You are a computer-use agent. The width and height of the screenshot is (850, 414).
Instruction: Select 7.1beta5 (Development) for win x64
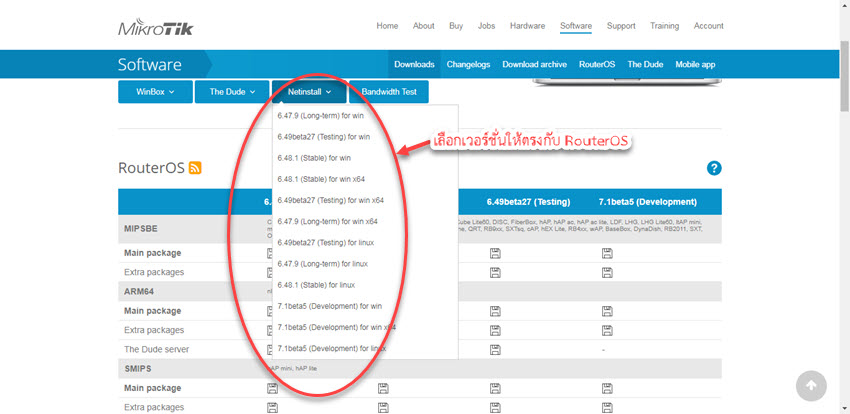click(x=336, y=327)
